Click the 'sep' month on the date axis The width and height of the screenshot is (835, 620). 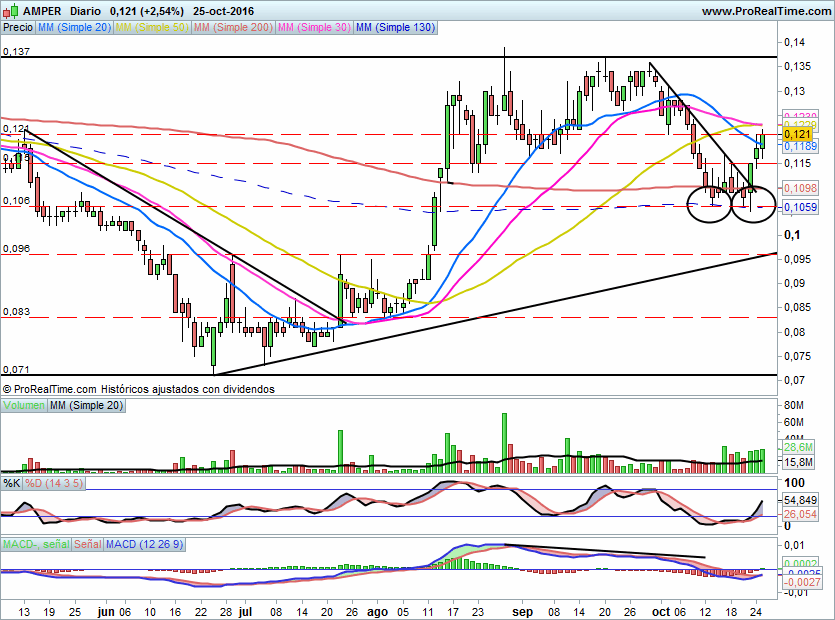tap(522, 612)
